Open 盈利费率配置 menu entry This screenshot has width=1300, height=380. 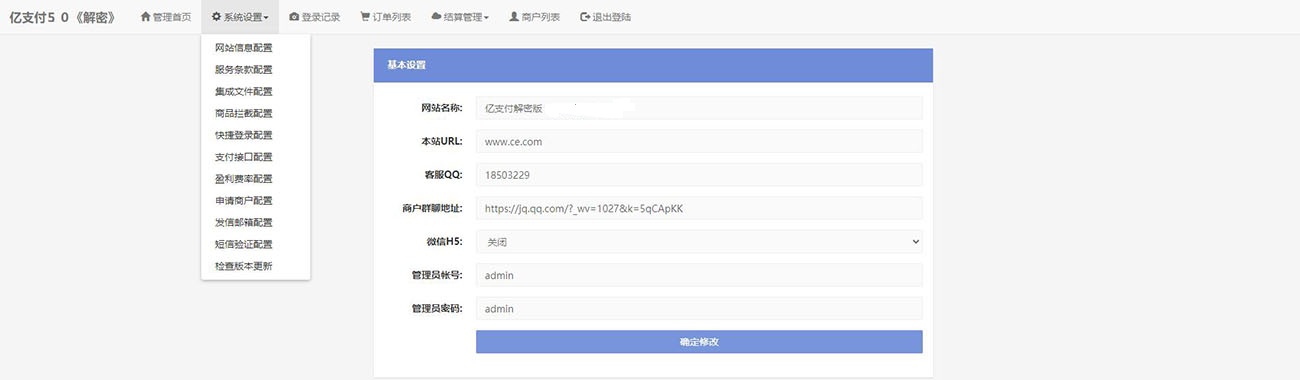243,178
